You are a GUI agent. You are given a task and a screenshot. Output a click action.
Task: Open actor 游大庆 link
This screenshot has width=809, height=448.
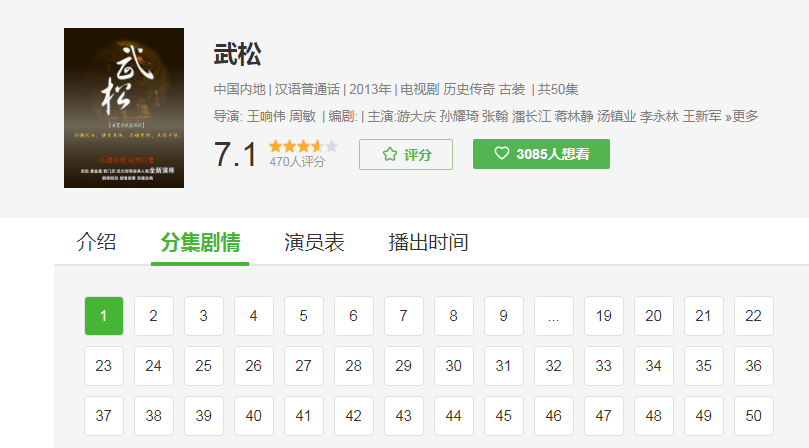click(416, 116)
